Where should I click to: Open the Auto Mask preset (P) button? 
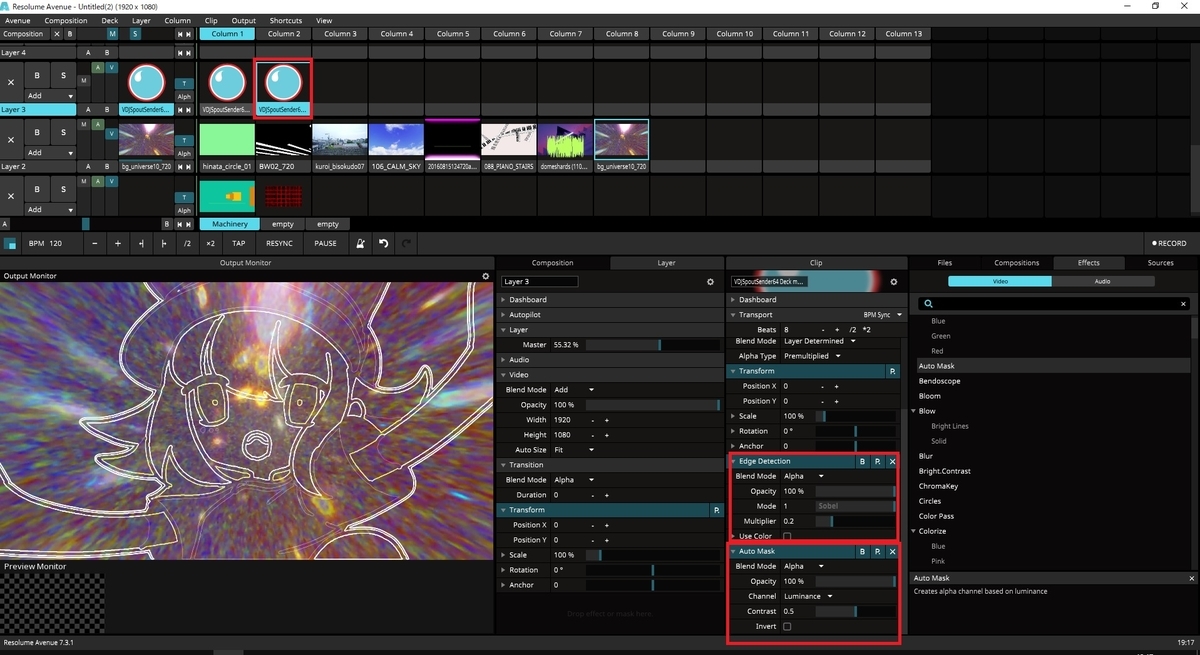(x=877, y=552)
